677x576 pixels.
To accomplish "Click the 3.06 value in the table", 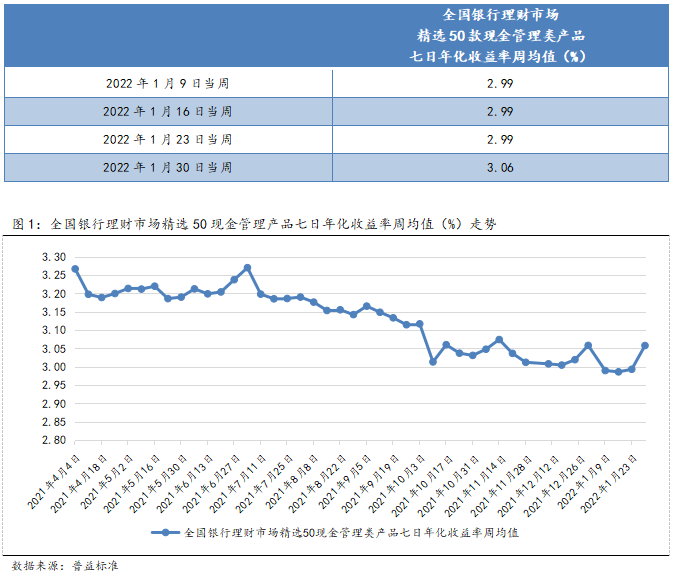I will 500,167.
